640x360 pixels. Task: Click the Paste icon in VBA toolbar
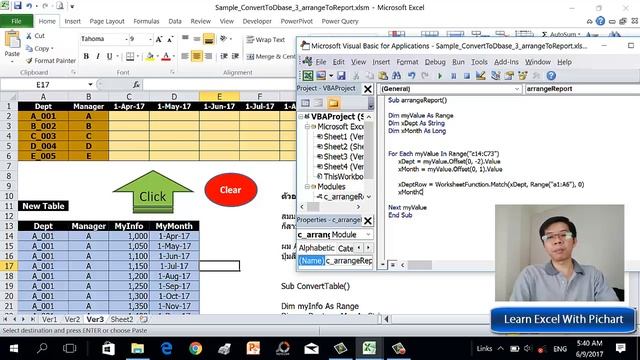pos(383,76)
